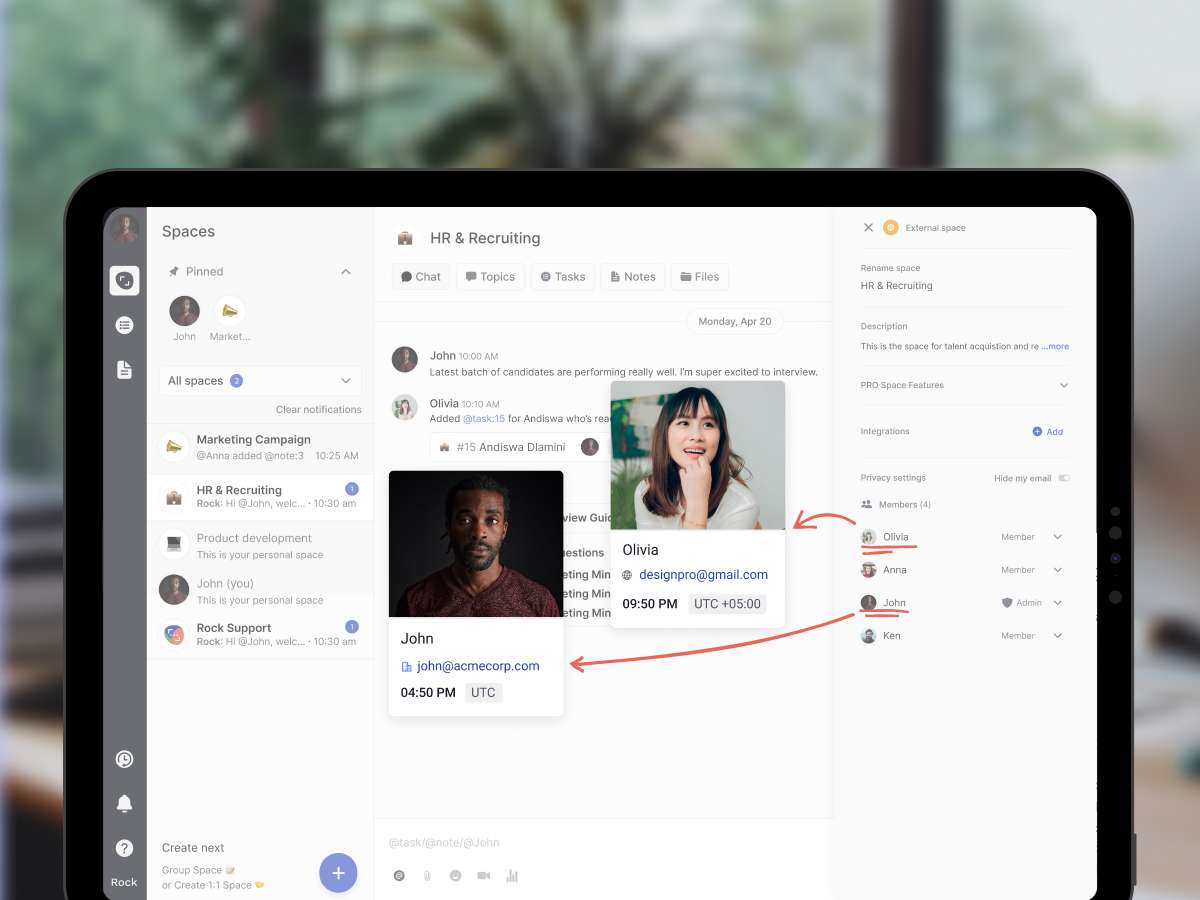
Task: Click the poll chart icon in composer
Action: [512, 876]
